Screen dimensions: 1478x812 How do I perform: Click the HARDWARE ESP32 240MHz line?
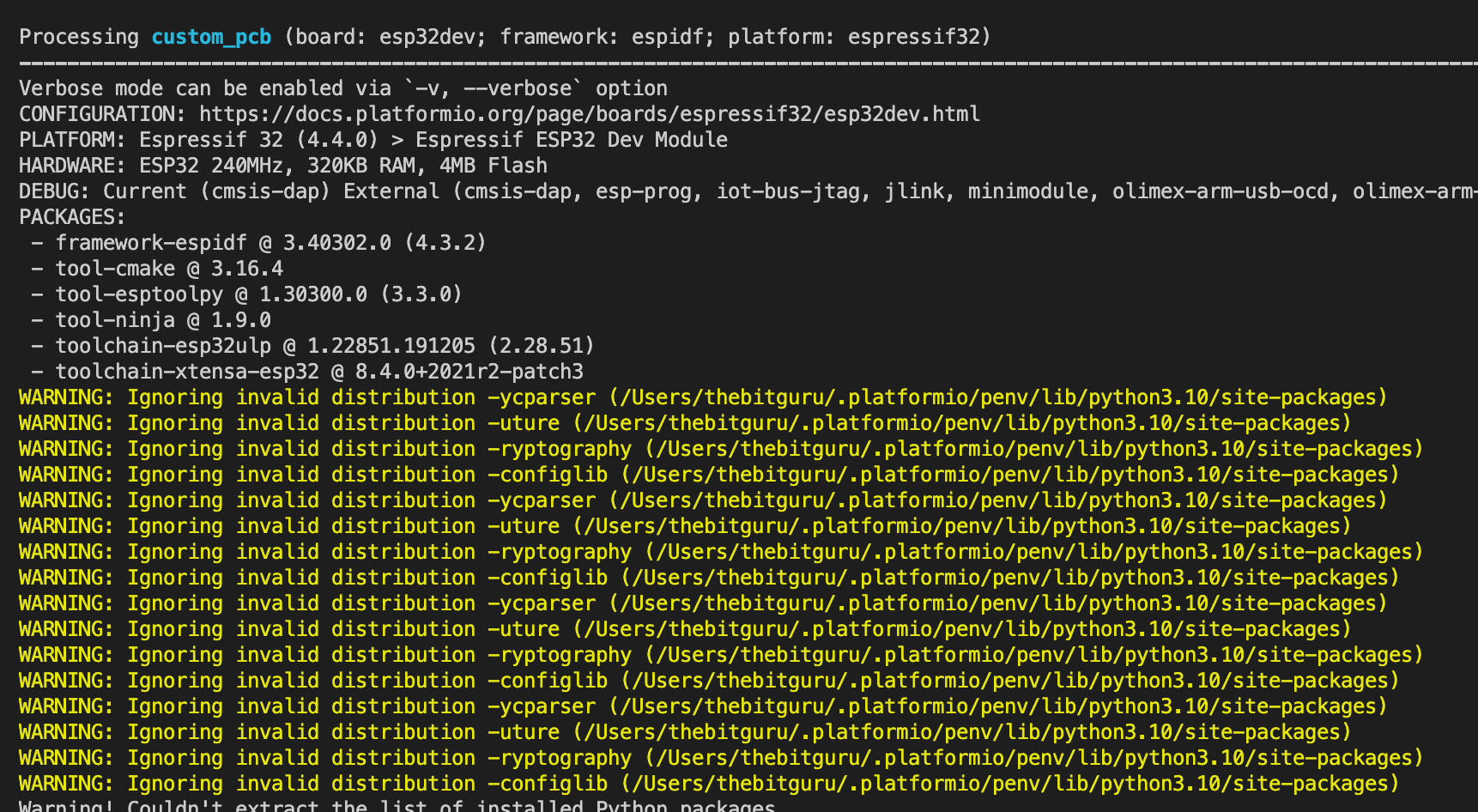tap(282, 166)
